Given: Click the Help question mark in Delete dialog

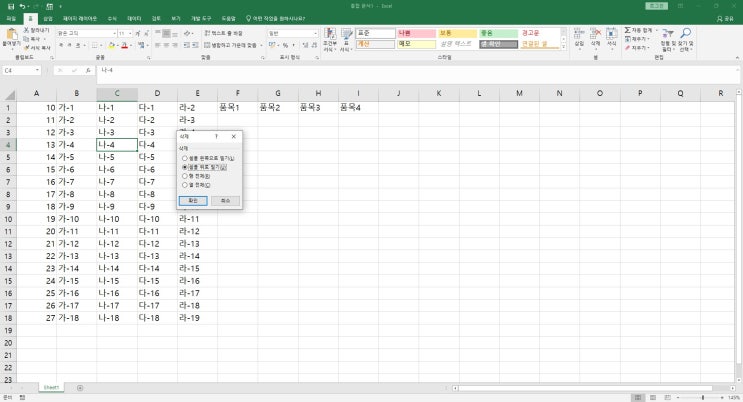Looking at the screenshot, I should pyautogui.click(x=216, y=137).
